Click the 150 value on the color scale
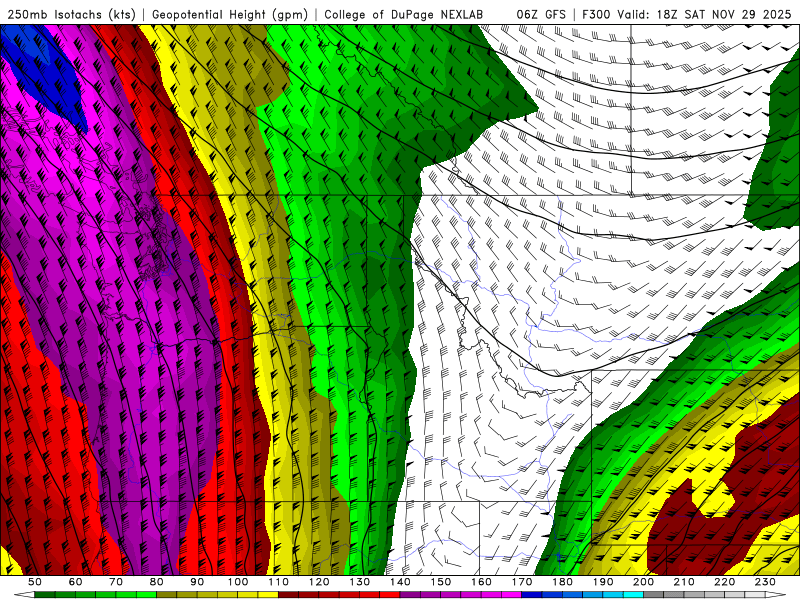Viewport: 800px width, 600px height. coord(441,582)
